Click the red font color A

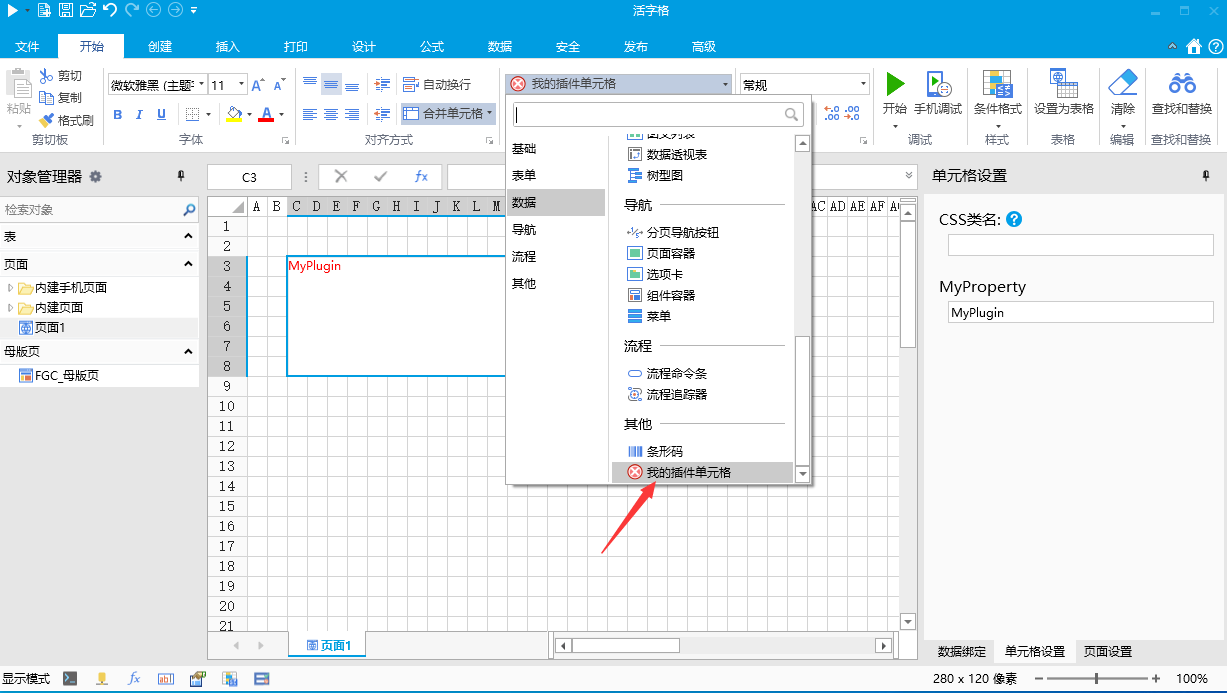point(266,114)
